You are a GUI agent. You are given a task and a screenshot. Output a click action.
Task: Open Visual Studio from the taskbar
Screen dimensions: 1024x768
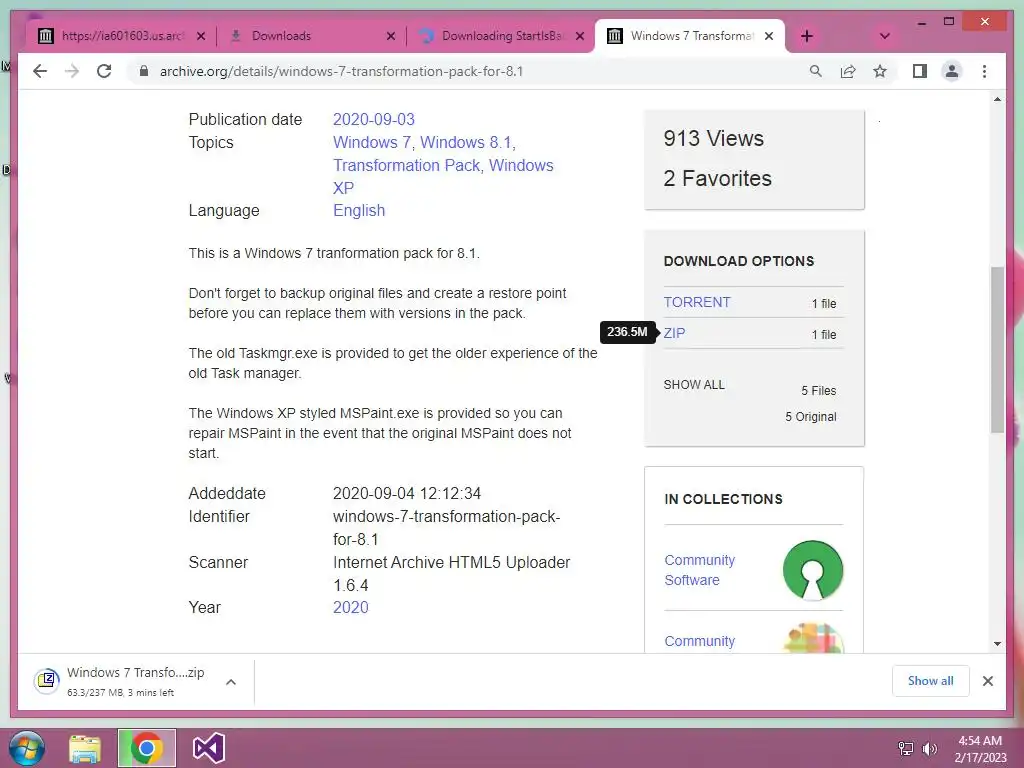pos(209,748)
